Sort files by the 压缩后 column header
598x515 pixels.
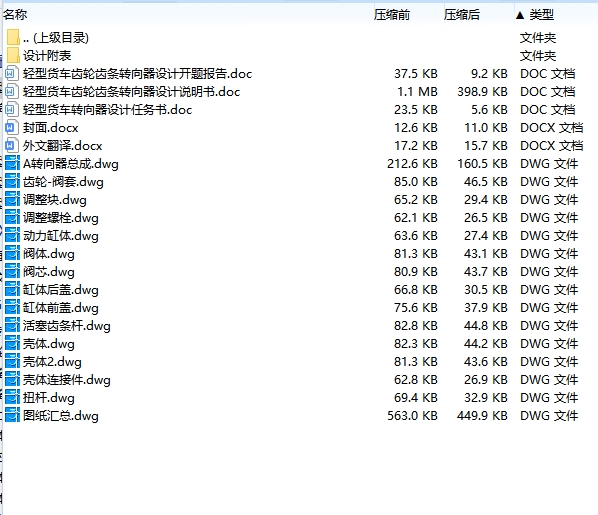tap(461, 14)
